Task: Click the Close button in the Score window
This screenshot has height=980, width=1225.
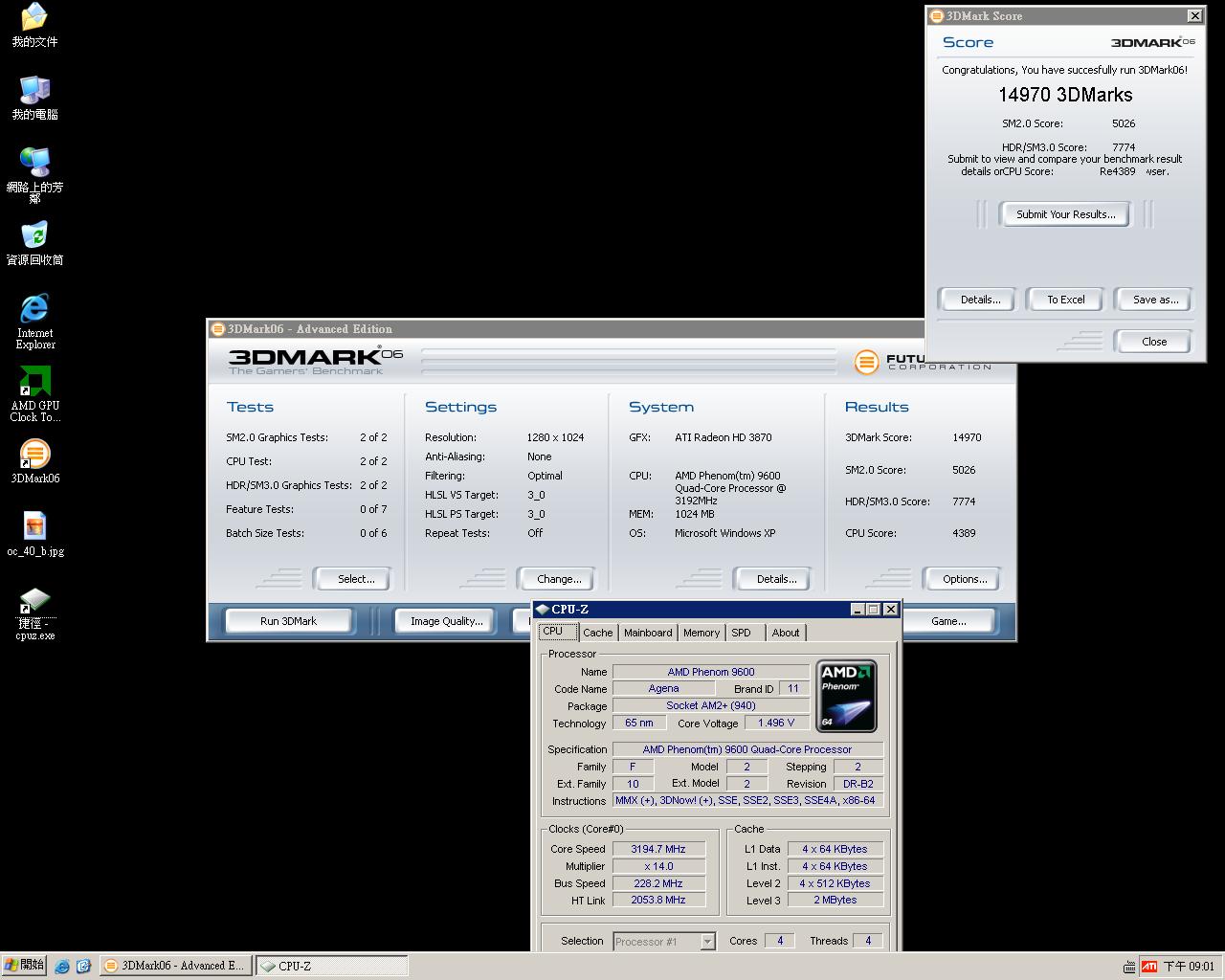Action: click(1154, 342)
